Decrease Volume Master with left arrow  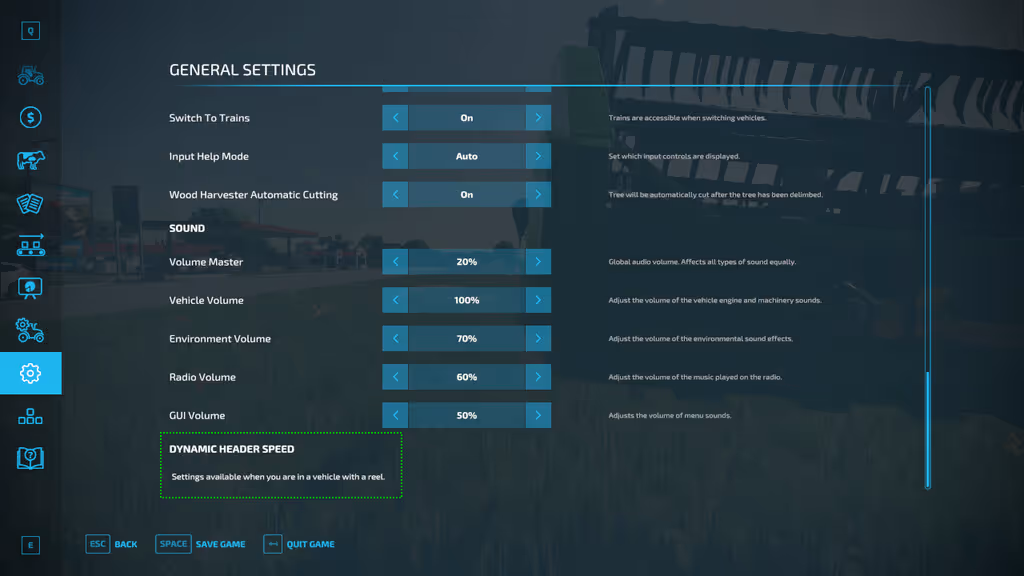click(x=395, y=262)
